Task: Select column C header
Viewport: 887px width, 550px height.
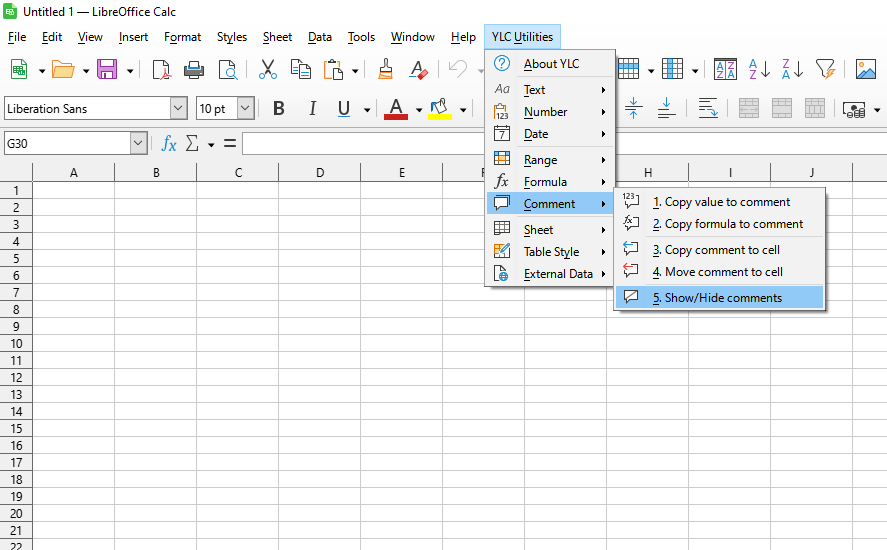Action: (238, 173)
